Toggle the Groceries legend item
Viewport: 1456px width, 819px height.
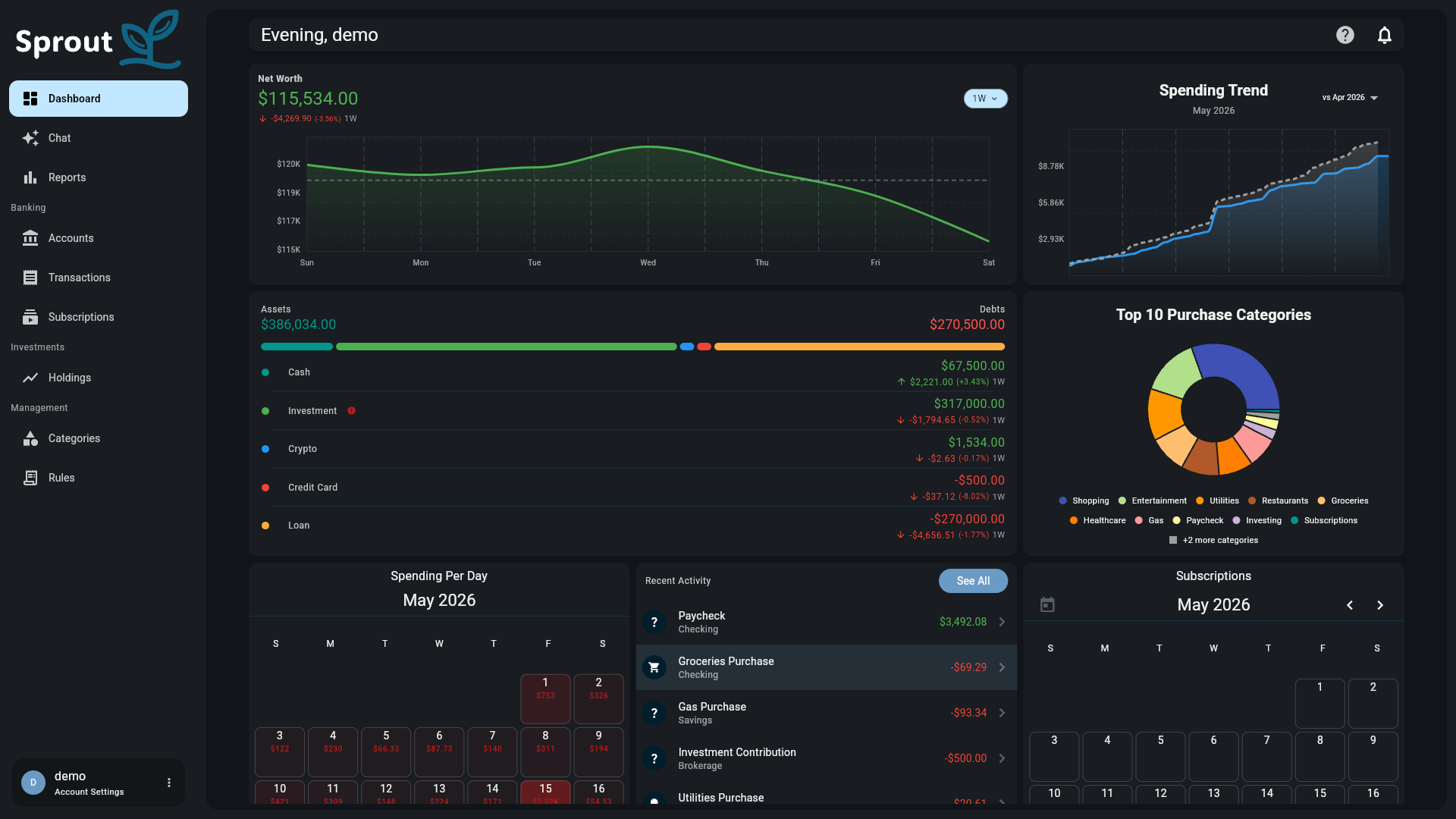point(1343,500)
